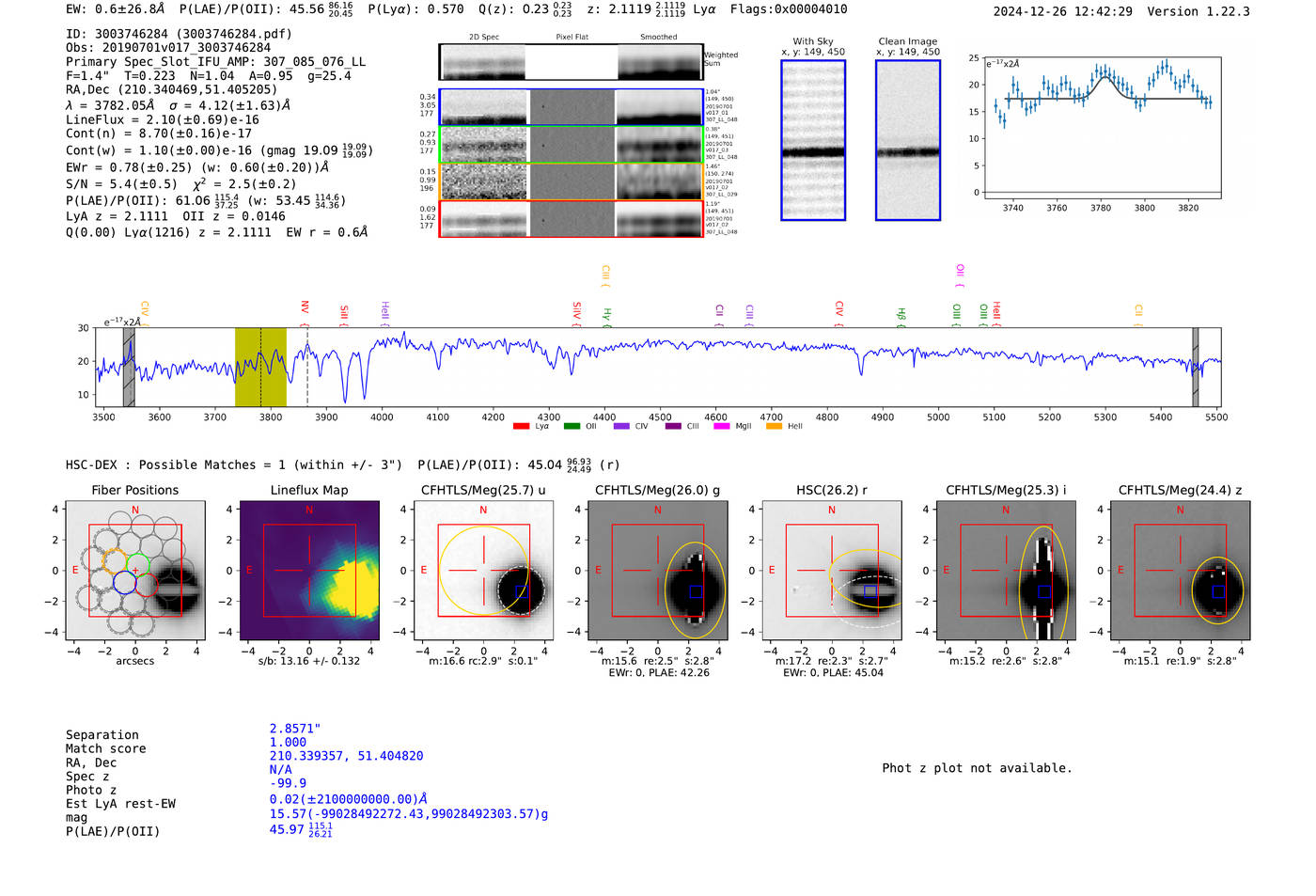Click the gray hatched band near 3545 Å

(x=129, y=367)
